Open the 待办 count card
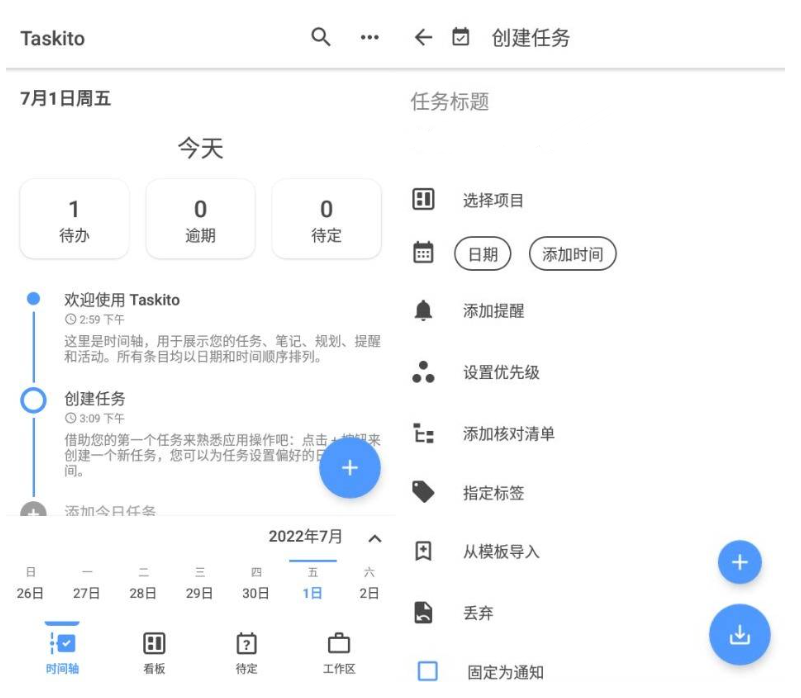Image resolution: width=801 pixels, height=698 pixels. (x=74, y=219)
